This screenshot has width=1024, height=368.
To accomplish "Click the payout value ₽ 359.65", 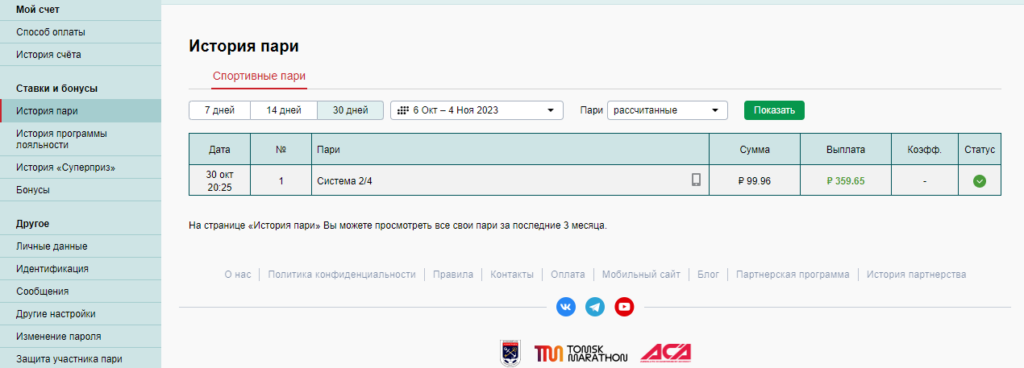I will coord(845,181).
